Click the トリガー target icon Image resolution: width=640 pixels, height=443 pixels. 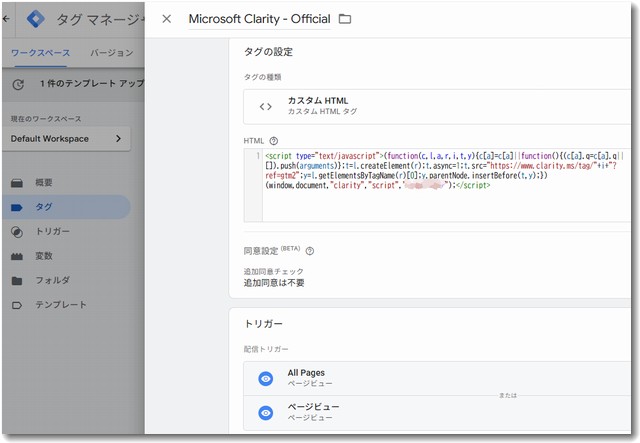coord(17,232)
